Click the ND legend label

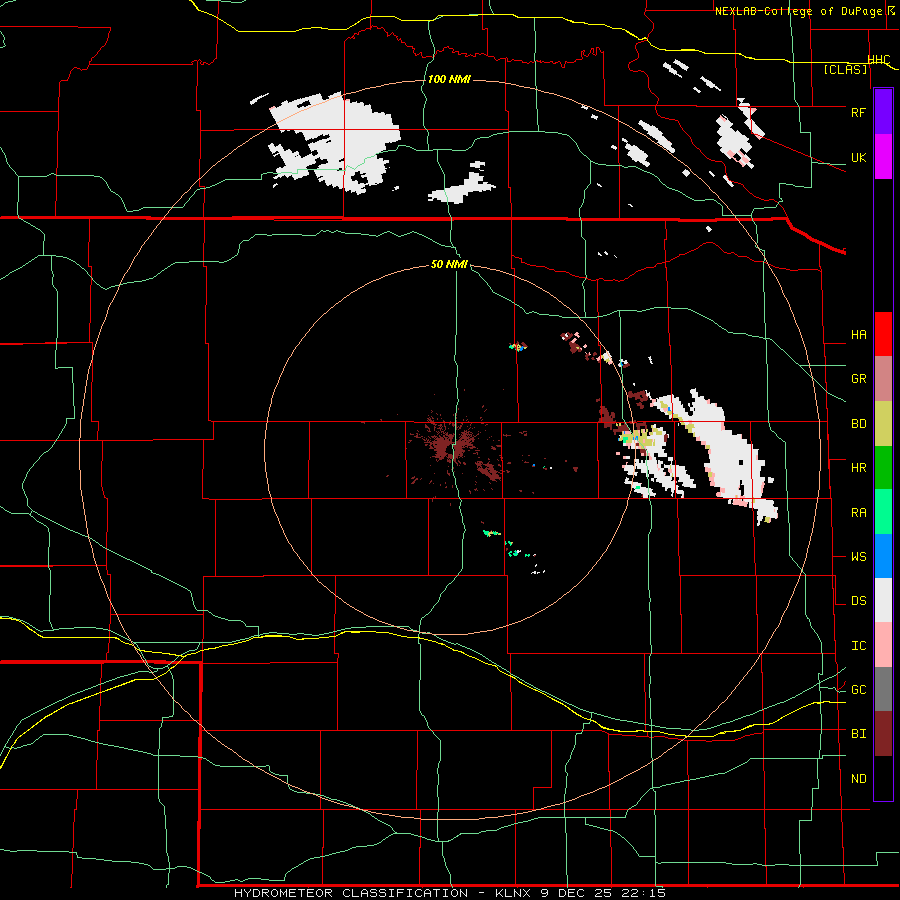point(858,779)
